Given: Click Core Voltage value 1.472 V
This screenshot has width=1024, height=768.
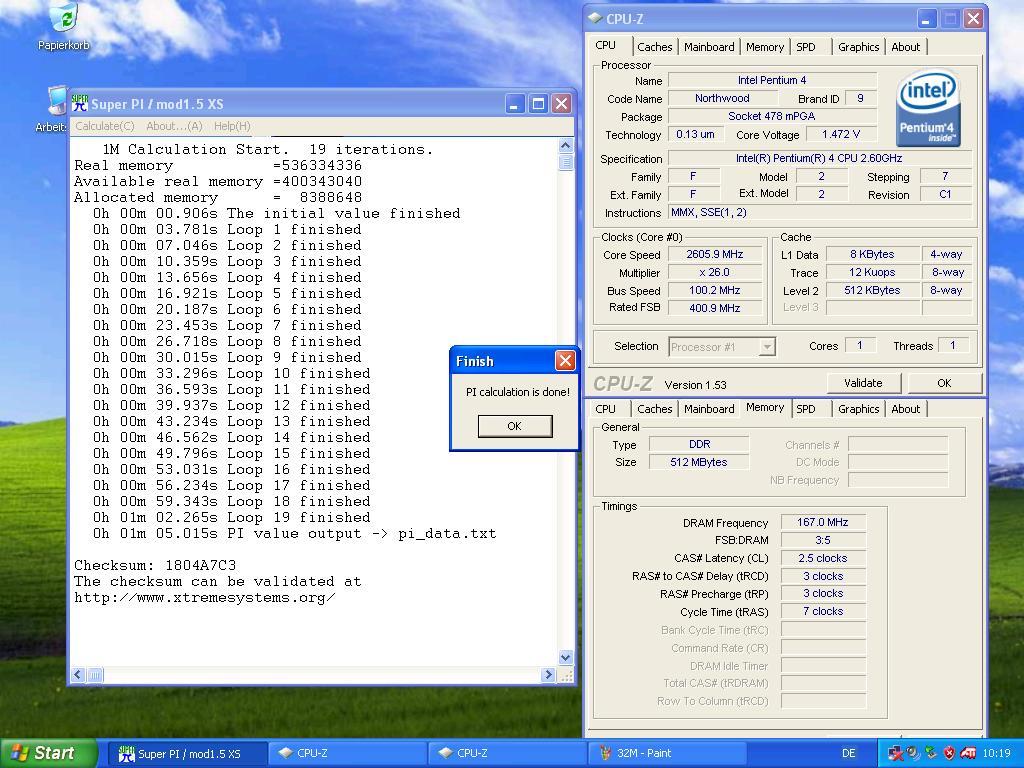Looking at the screenshot, I should point(840,134).
